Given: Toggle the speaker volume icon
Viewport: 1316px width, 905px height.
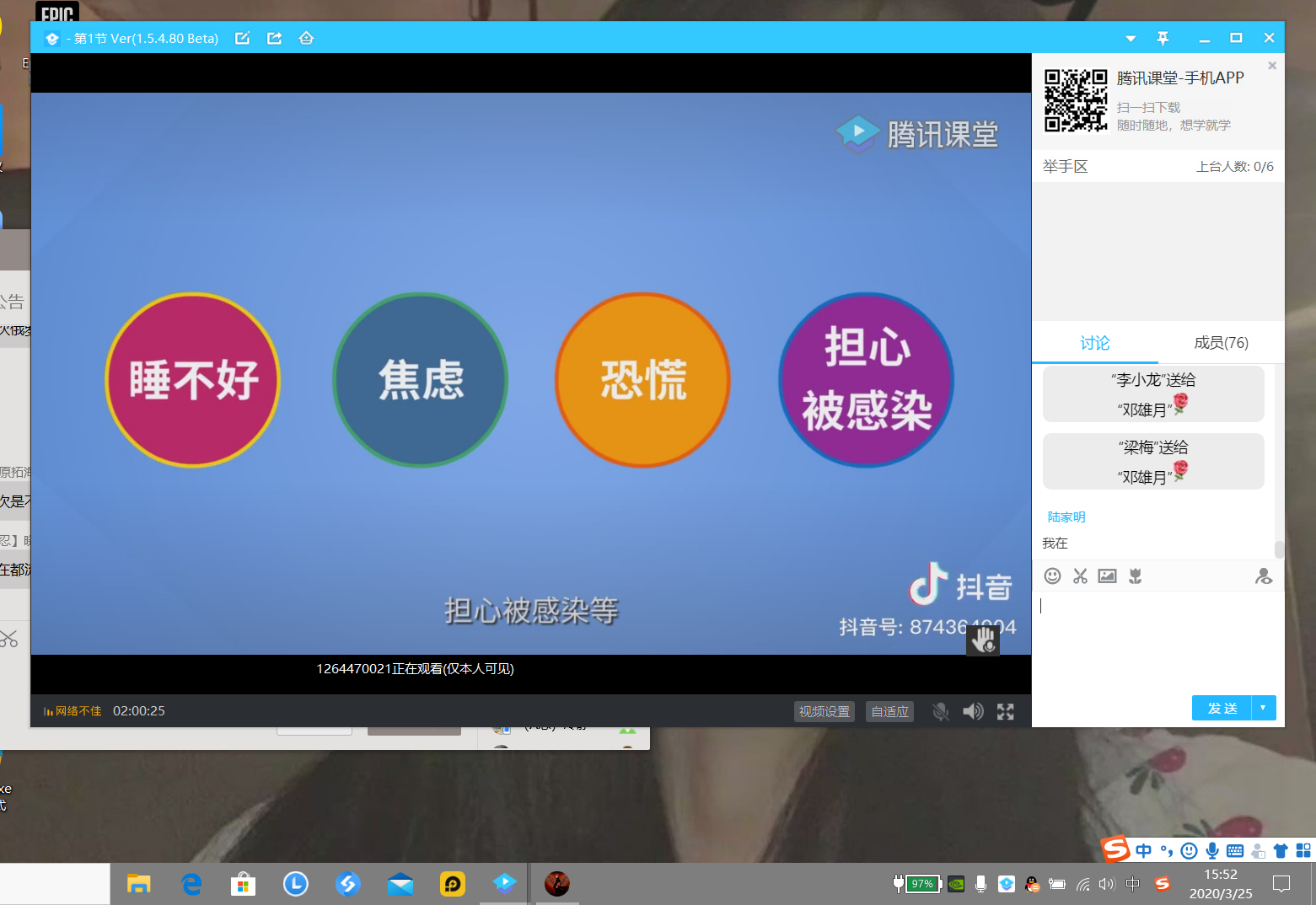Looking at the screenshot, I should (x=973, y=712).
